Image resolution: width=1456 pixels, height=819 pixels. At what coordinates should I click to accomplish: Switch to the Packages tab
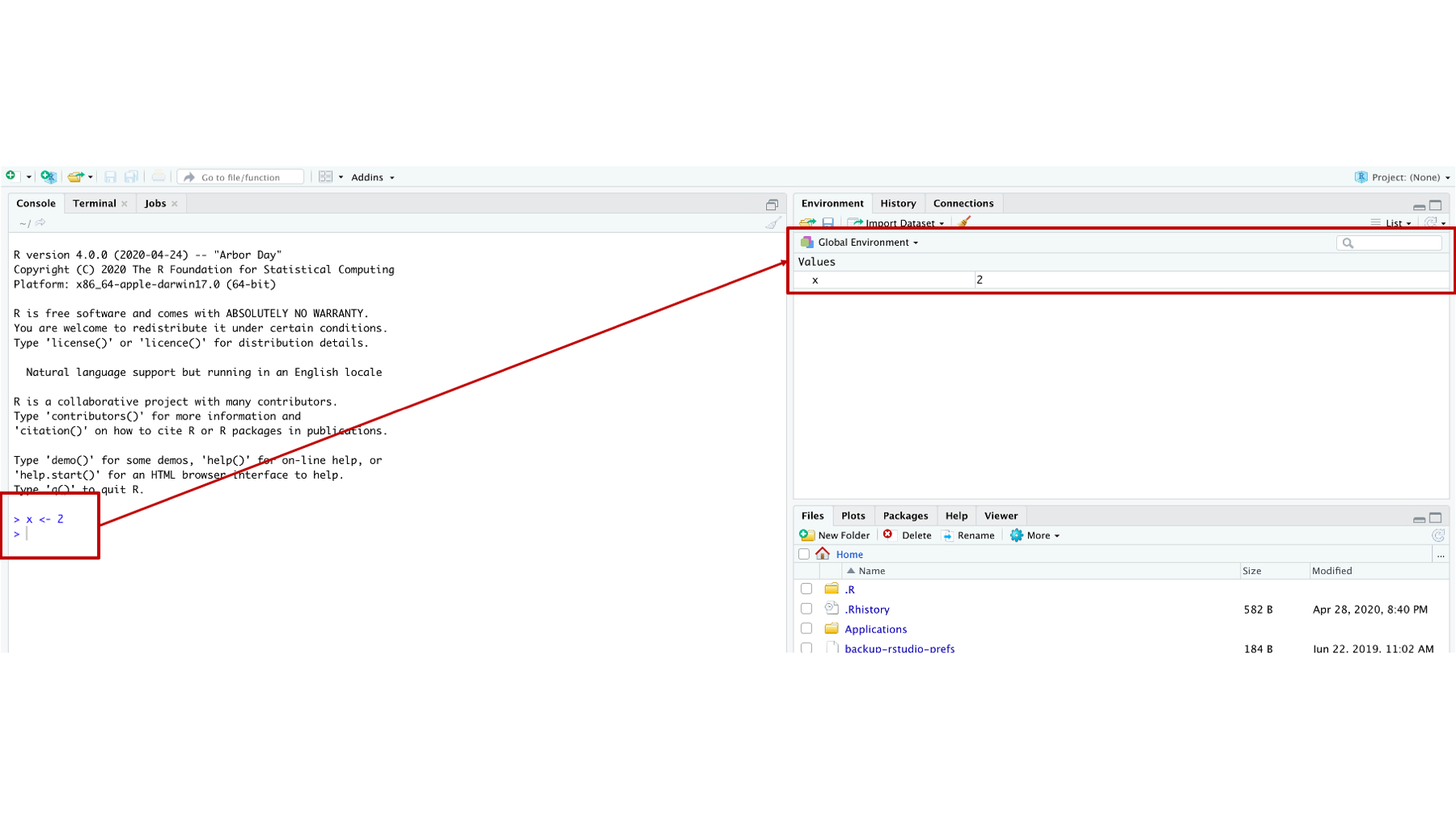coord(905,516)
